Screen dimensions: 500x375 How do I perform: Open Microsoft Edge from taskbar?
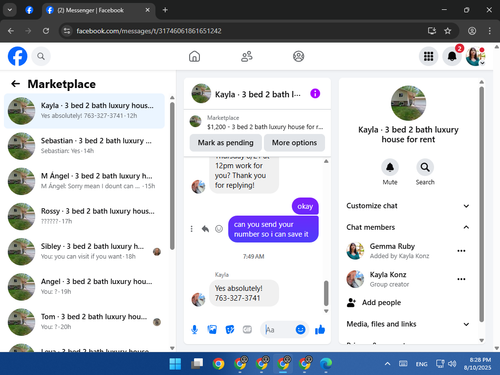point(326,364)
